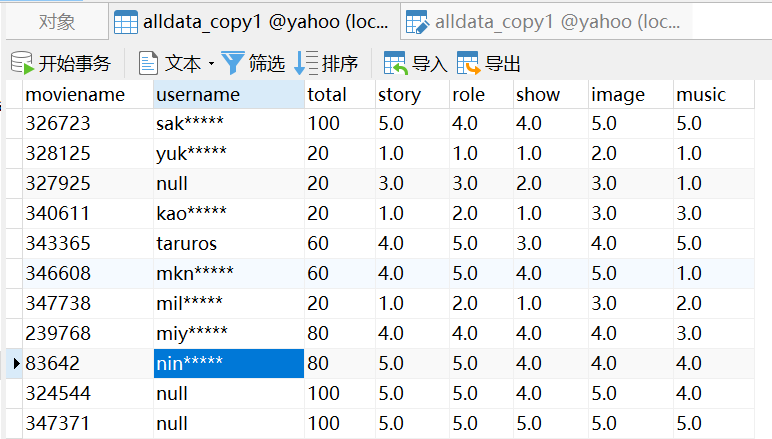Select the moviename cell 239768
The height and width of the screenshot is (439, 772).
point(88,334)
